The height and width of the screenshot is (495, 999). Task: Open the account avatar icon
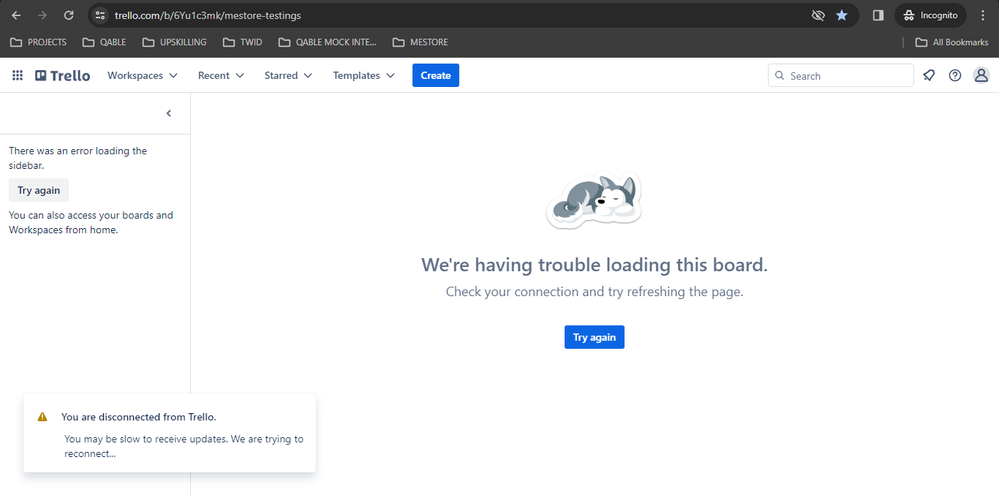tap(981, 75)
